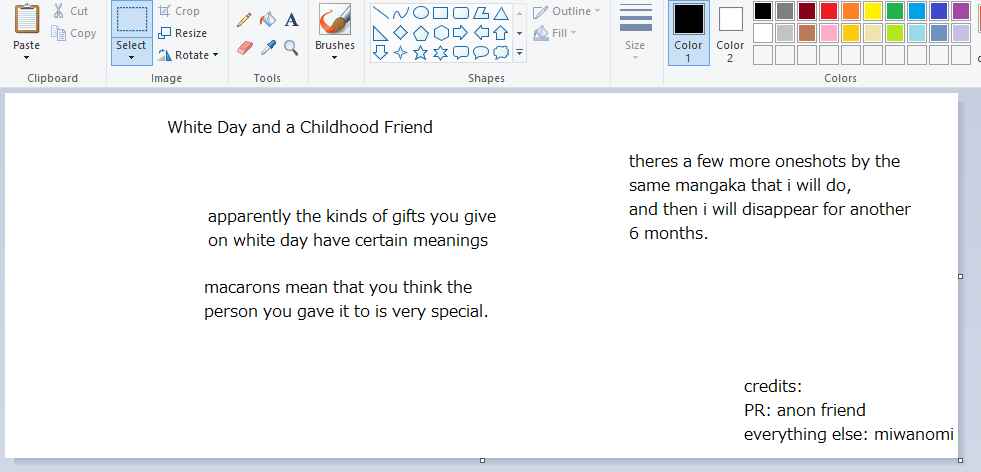This screenshot has height=472, width=981.
Task: Select the Eraser tool
Action: (x=244, y=48)
